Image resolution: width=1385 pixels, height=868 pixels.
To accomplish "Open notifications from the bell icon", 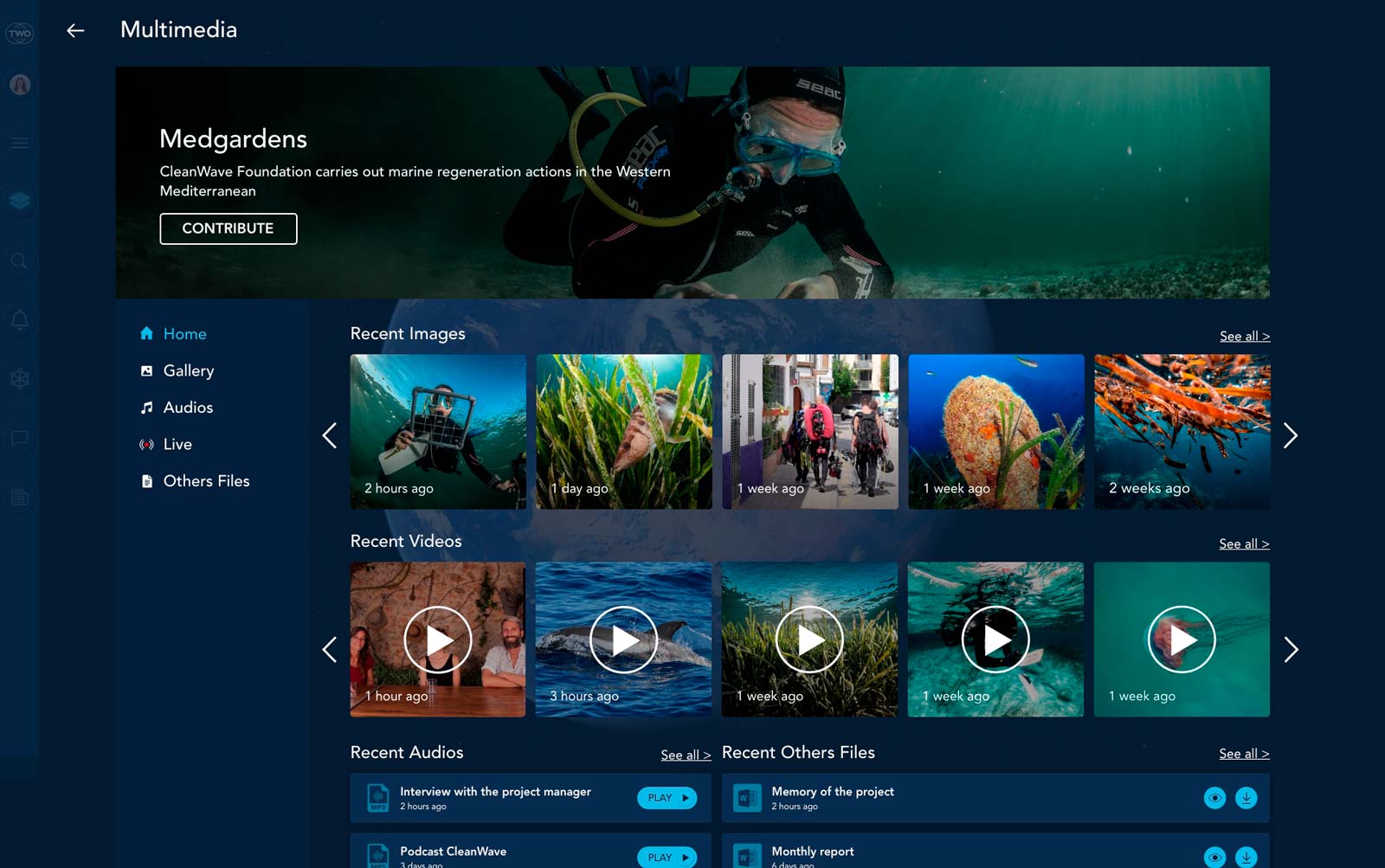I will click(x=19, y=320).
